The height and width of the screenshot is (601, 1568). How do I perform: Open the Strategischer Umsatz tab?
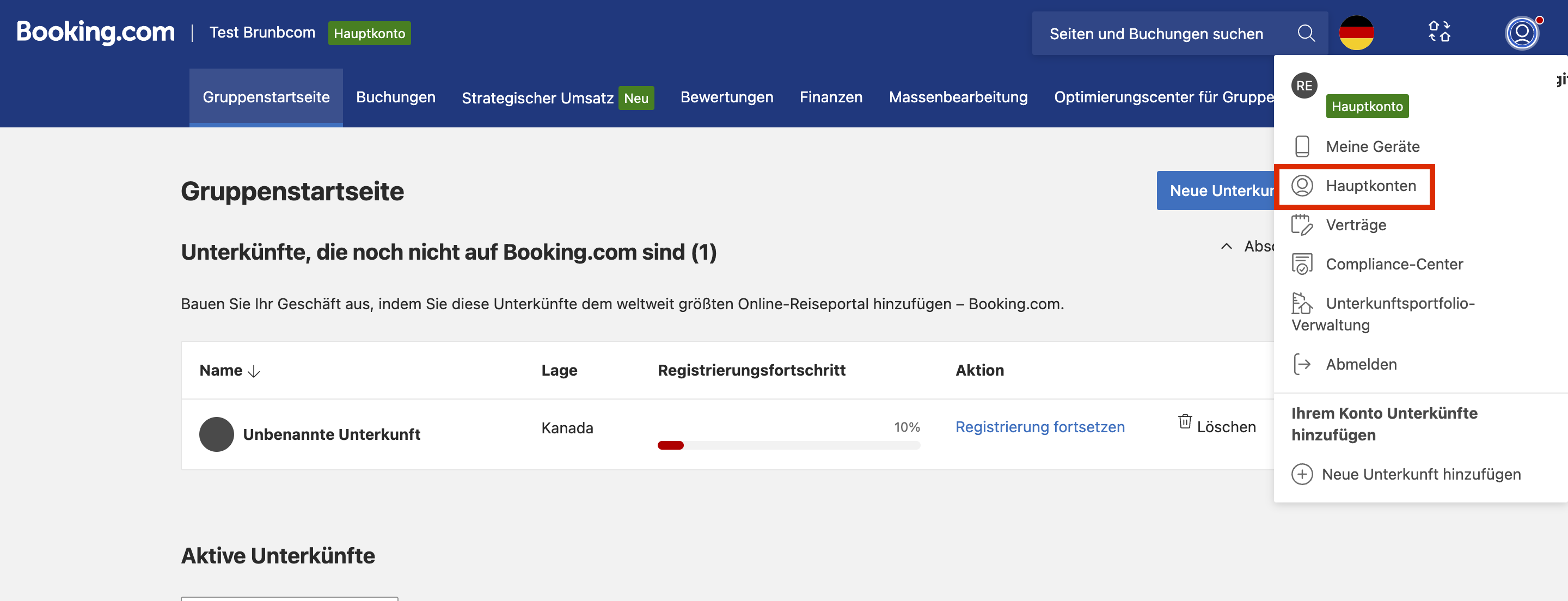pos(537,98)
